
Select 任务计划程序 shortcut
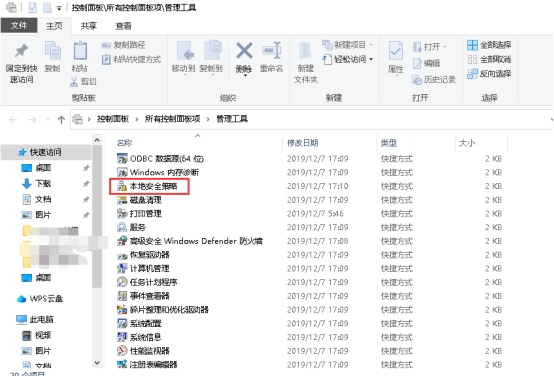[147, 282]
